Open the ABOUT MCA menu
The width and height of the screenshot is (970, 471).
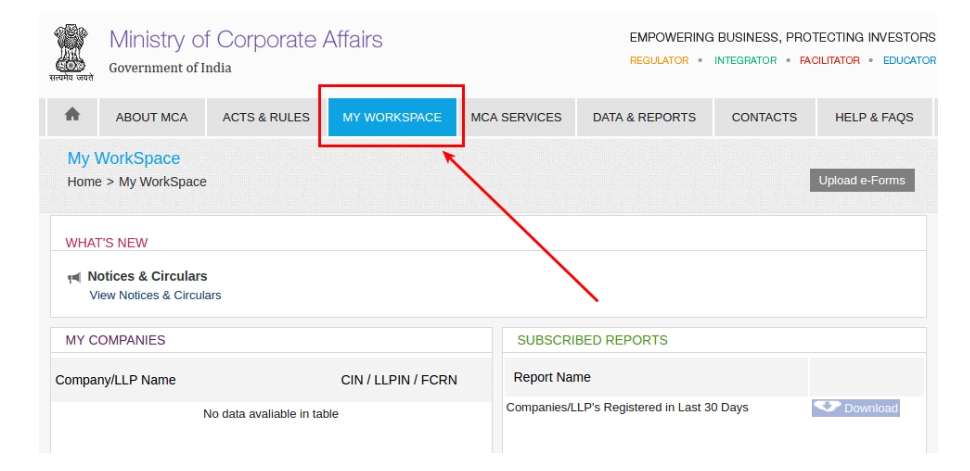pos(152,117)
